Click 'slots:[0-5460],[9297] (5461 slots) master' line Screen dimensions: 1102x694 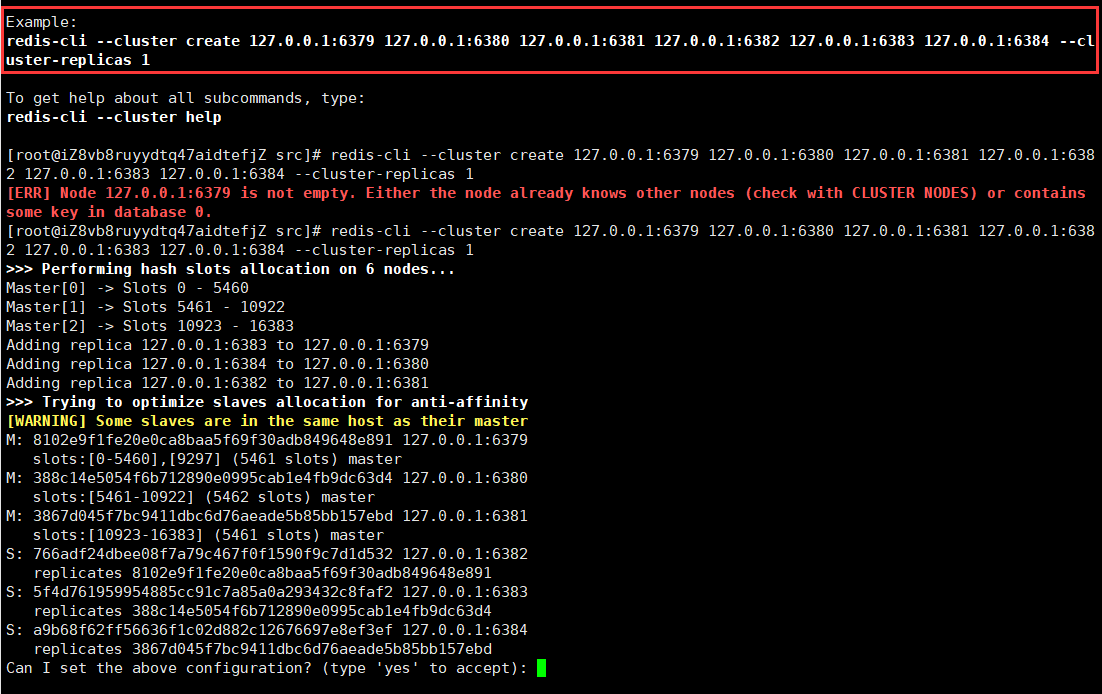coord(217,458)
